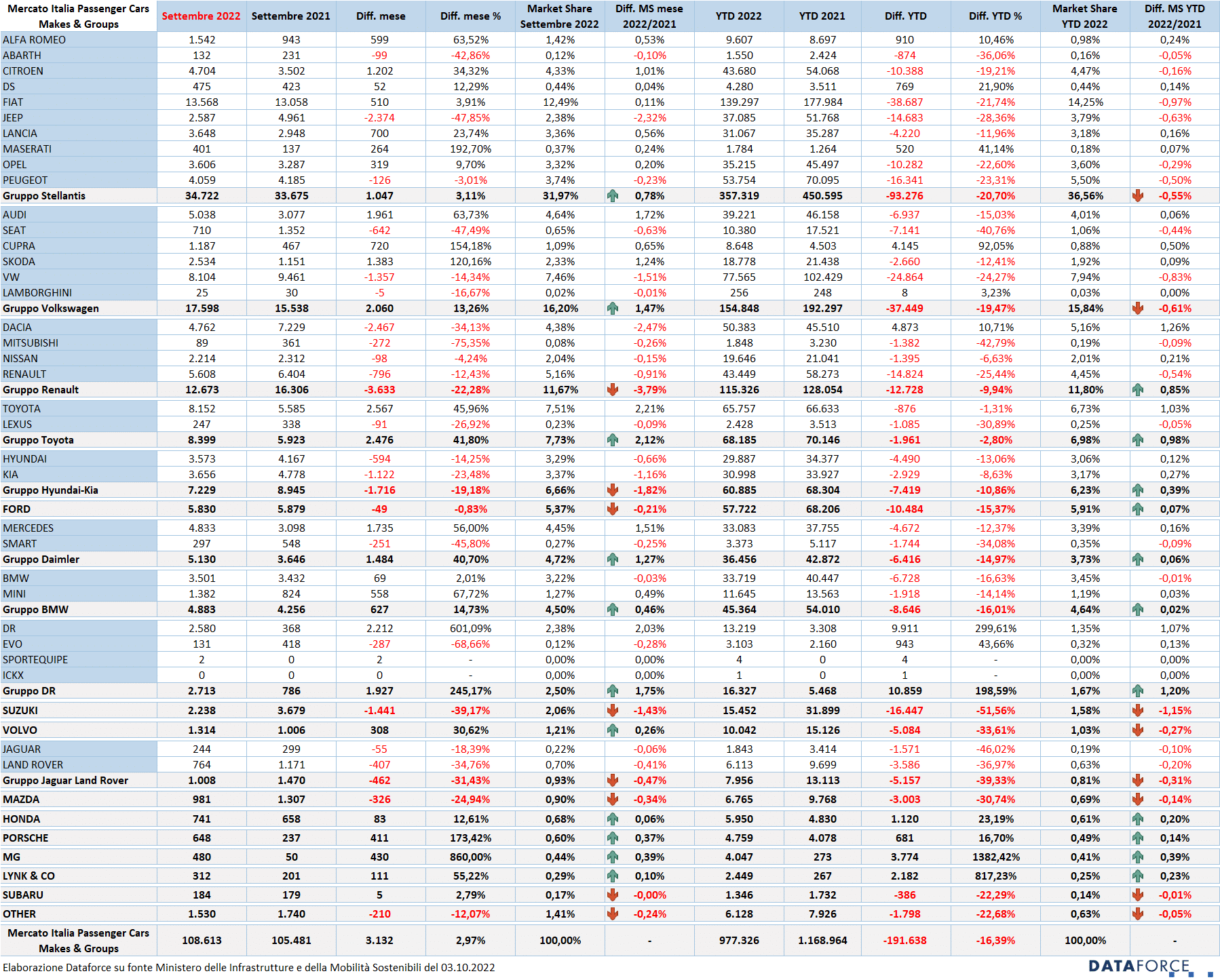Click MG's Diff. YTD % value 1382,42%

pos(995,857)
